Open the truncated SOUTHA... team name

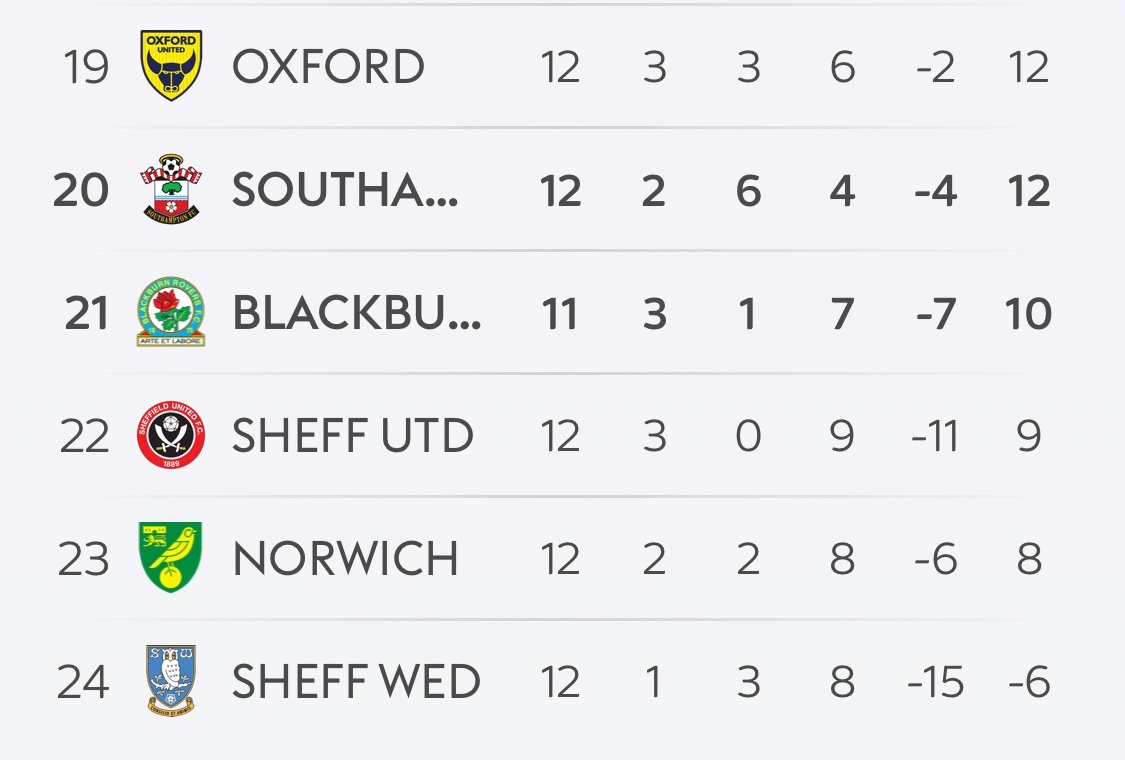[x=346, y=190]
